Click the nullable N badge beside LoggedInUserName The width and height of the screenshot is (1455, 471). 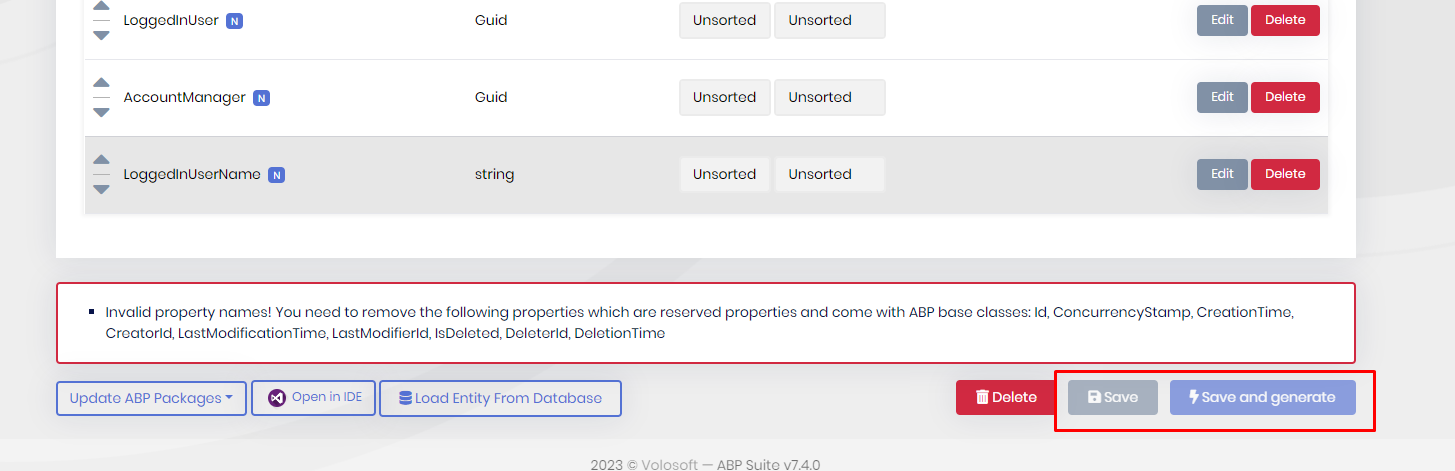pos(277,175)
